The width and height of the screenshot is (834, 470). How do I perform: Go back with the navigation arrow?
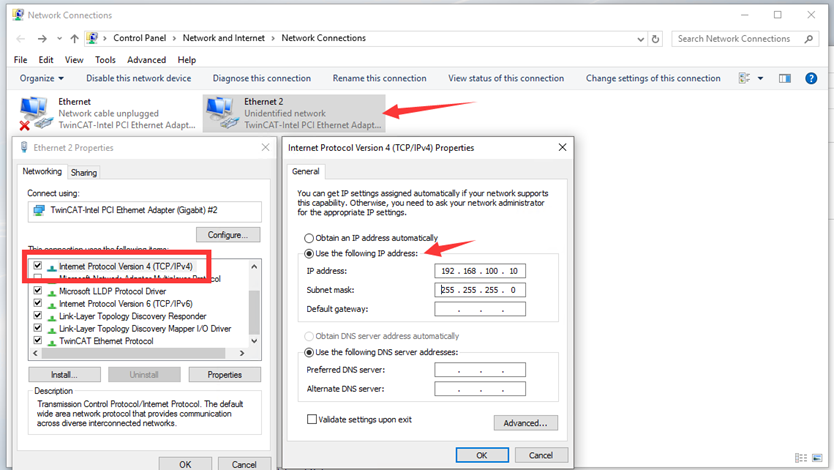(x=21, y=38)
